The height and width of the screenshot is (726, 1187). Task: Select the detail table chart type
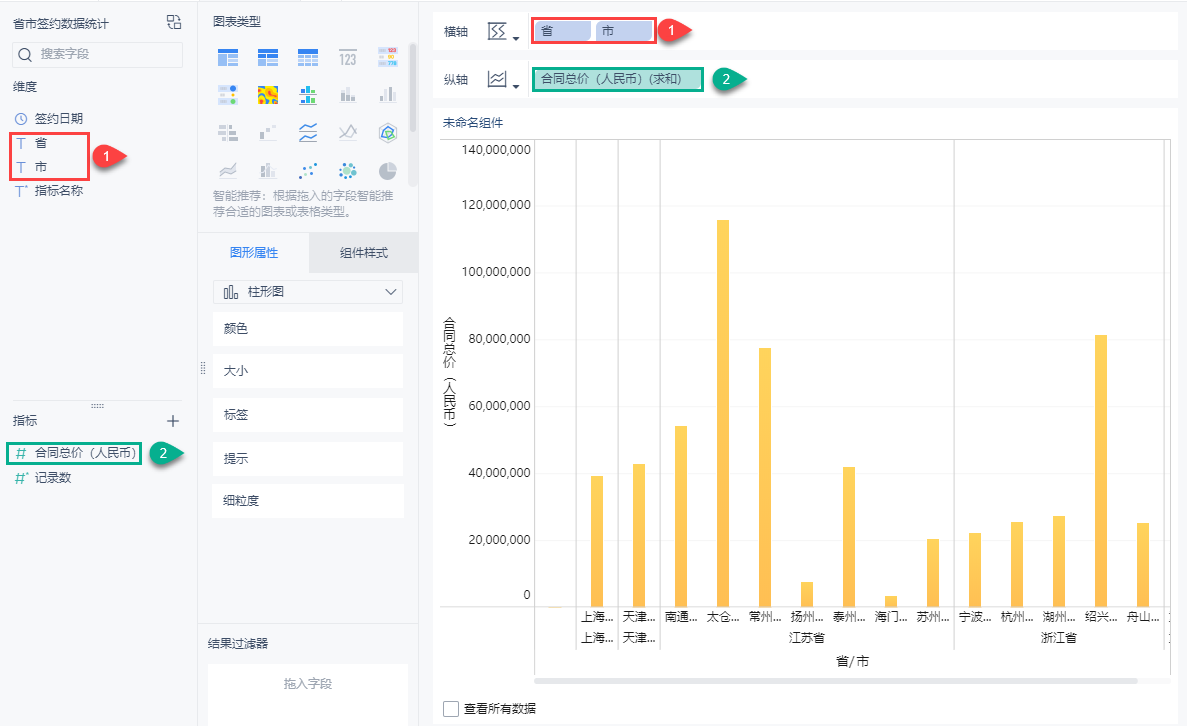[308, 58]
